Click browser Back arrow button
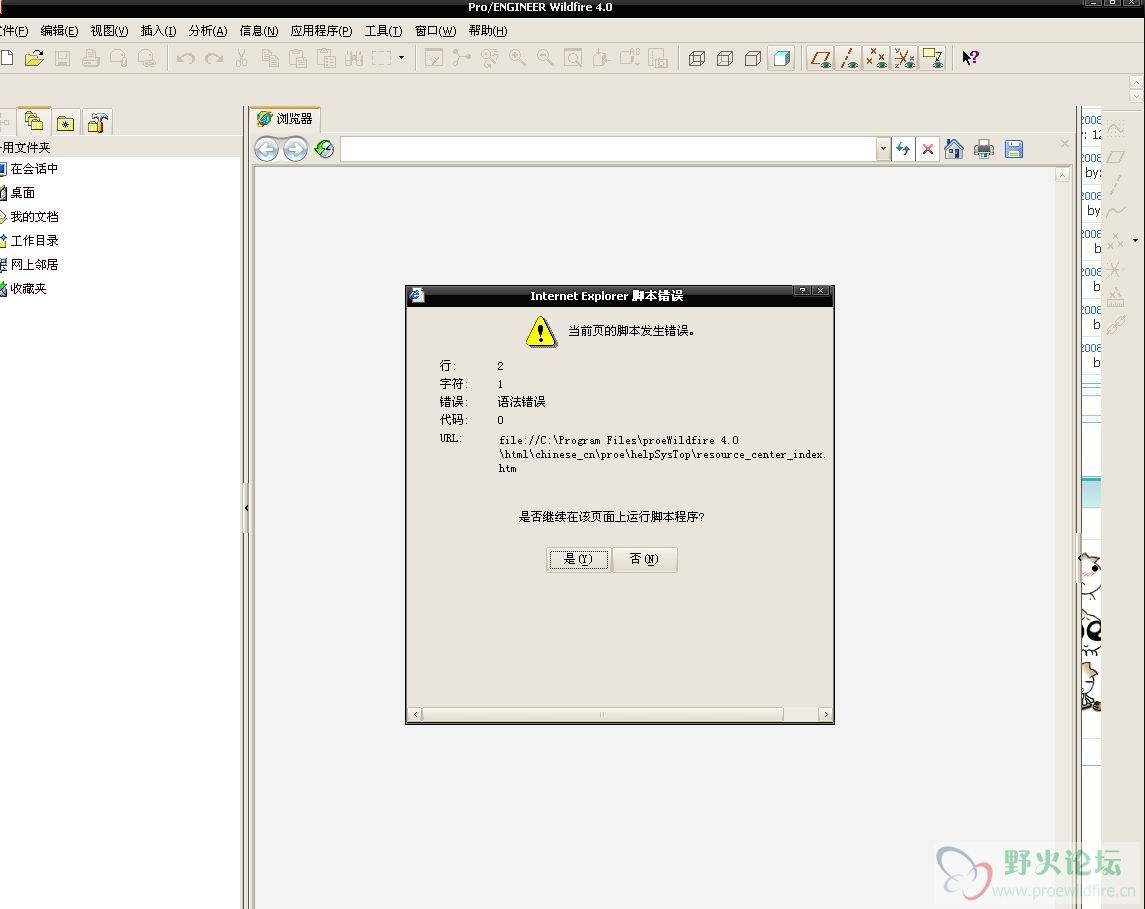The width and height of the screenshot is (1145, 909). 267,150
